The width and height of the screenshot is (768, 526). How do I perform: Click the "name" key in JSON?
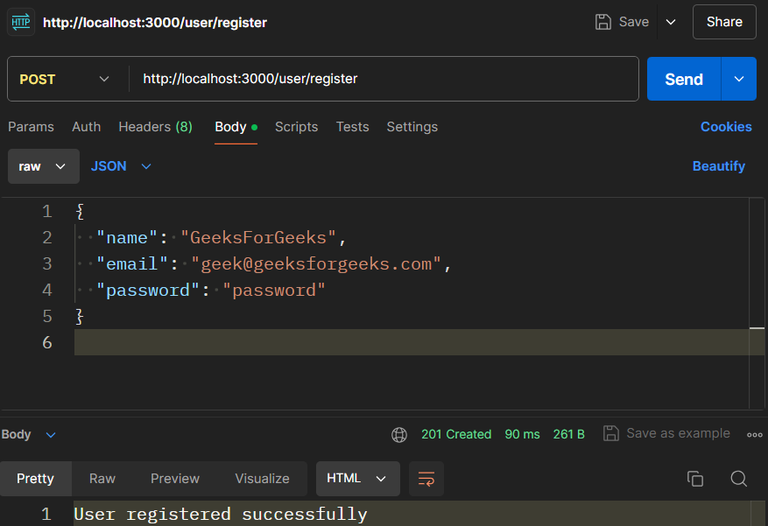point(127,238)
